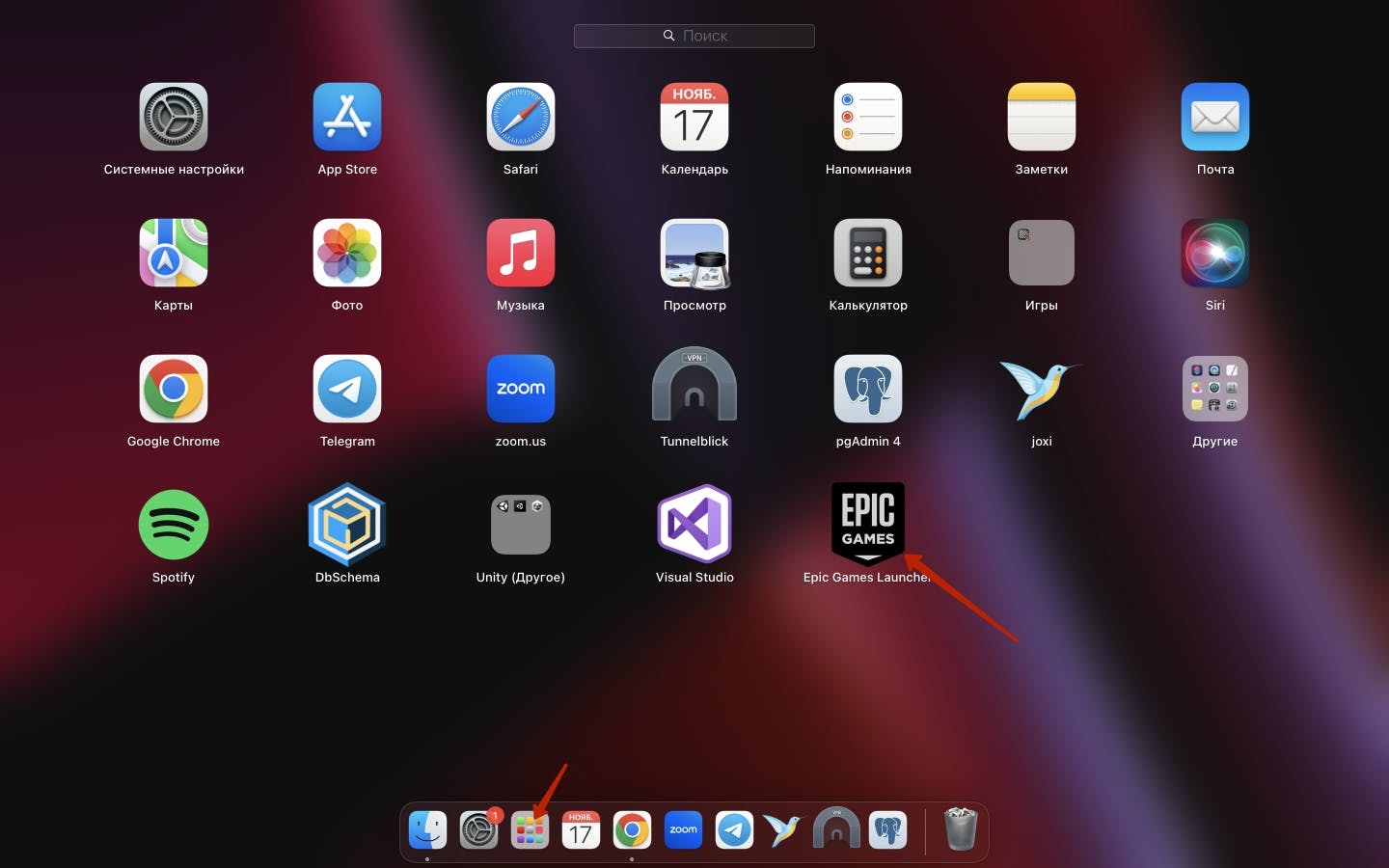The image size is (1389, 868).
Task: Launch Zoom from the Dock
Action: click(x=683, y=829)
